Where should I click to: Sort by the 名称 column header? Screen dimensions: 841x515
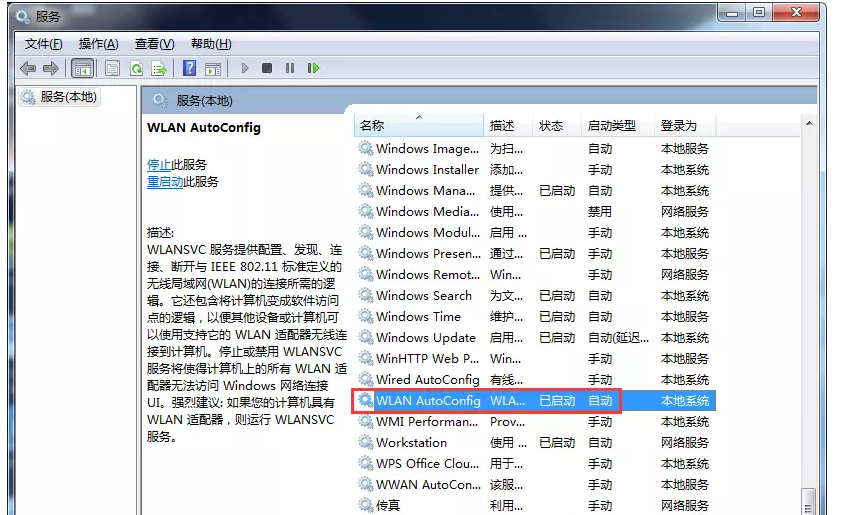418,126
